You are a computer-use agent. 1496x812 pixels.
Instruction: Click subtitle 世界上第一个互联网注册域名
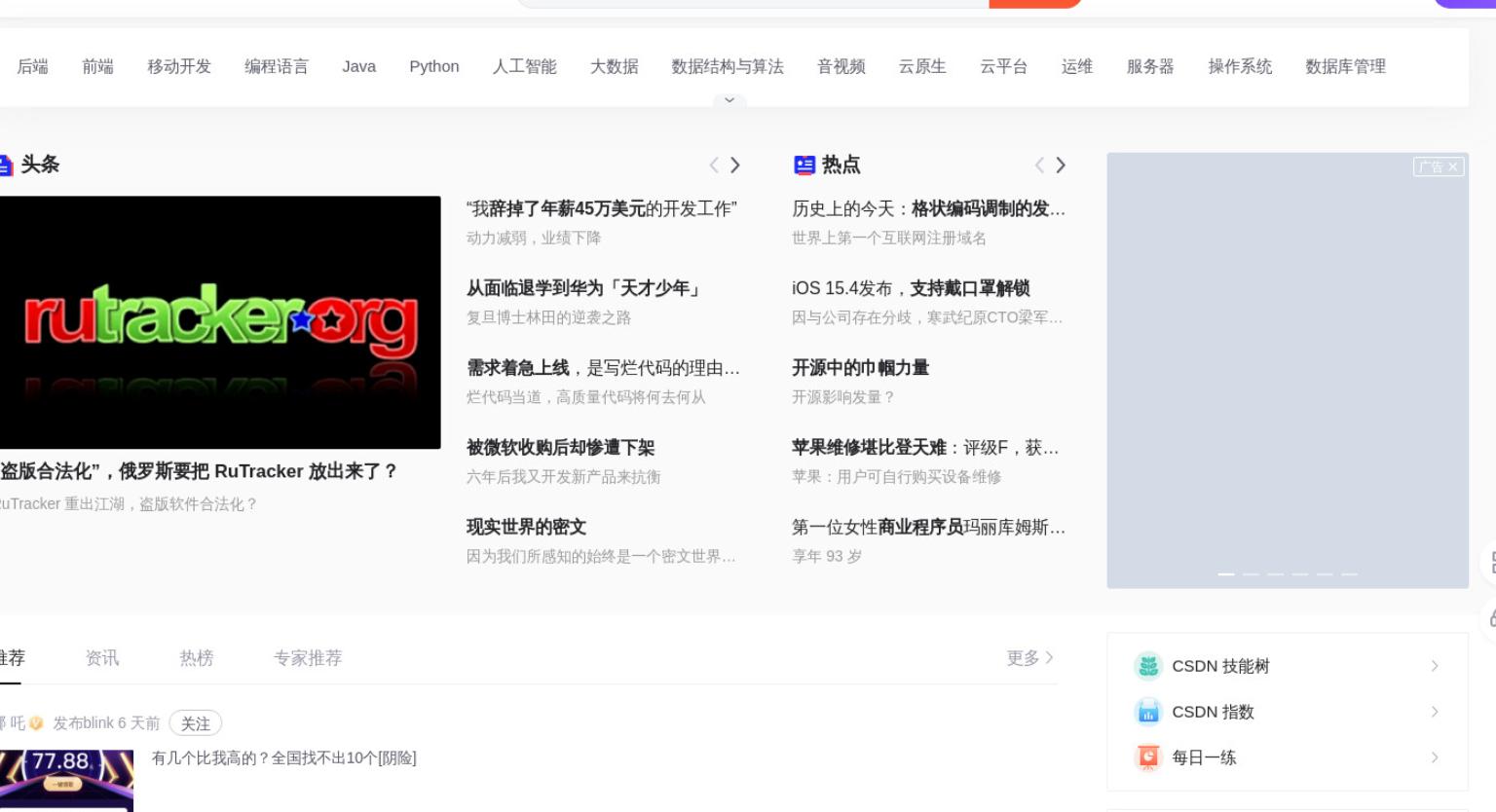889,238
